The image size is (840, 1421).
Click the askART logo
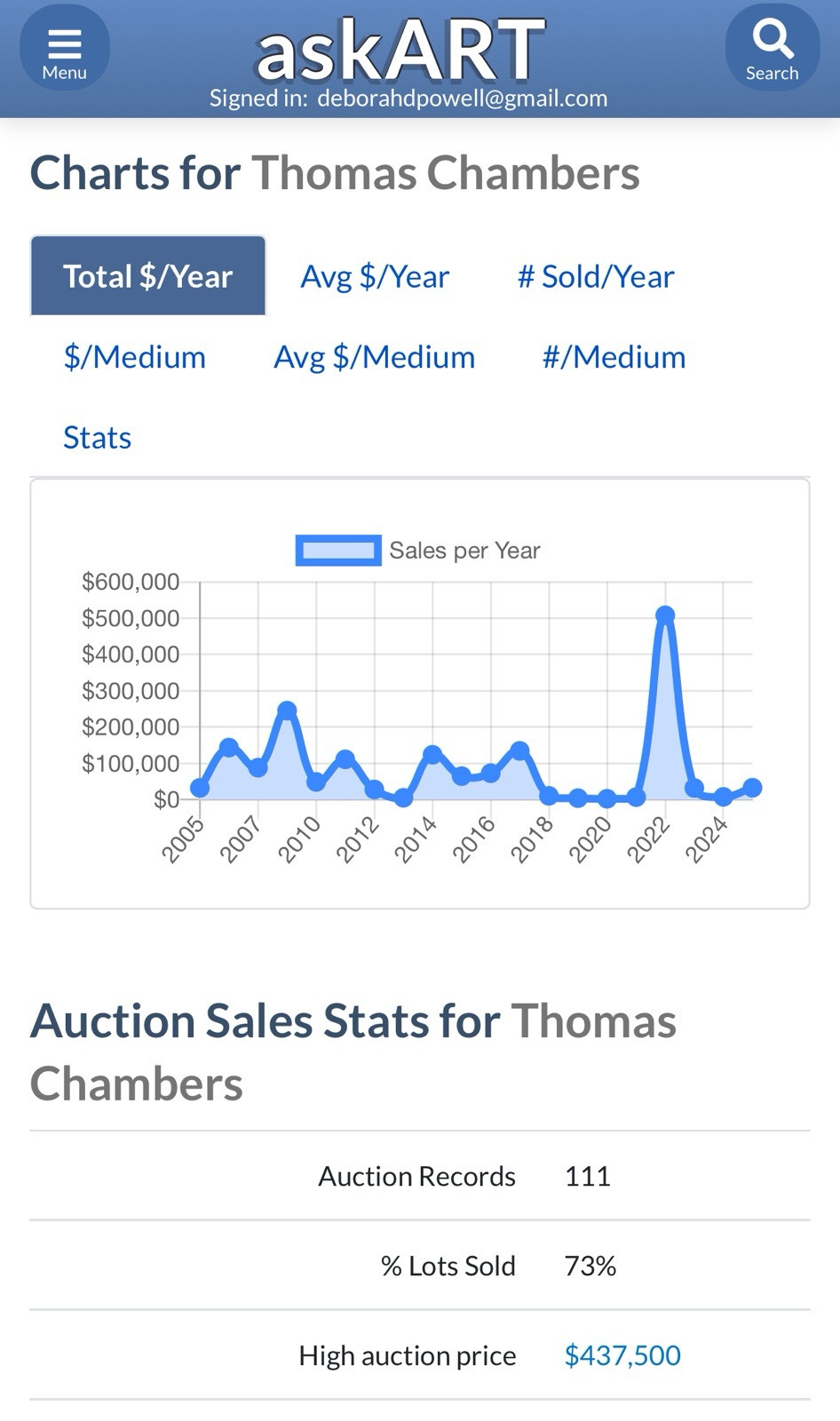coord(400,51)
